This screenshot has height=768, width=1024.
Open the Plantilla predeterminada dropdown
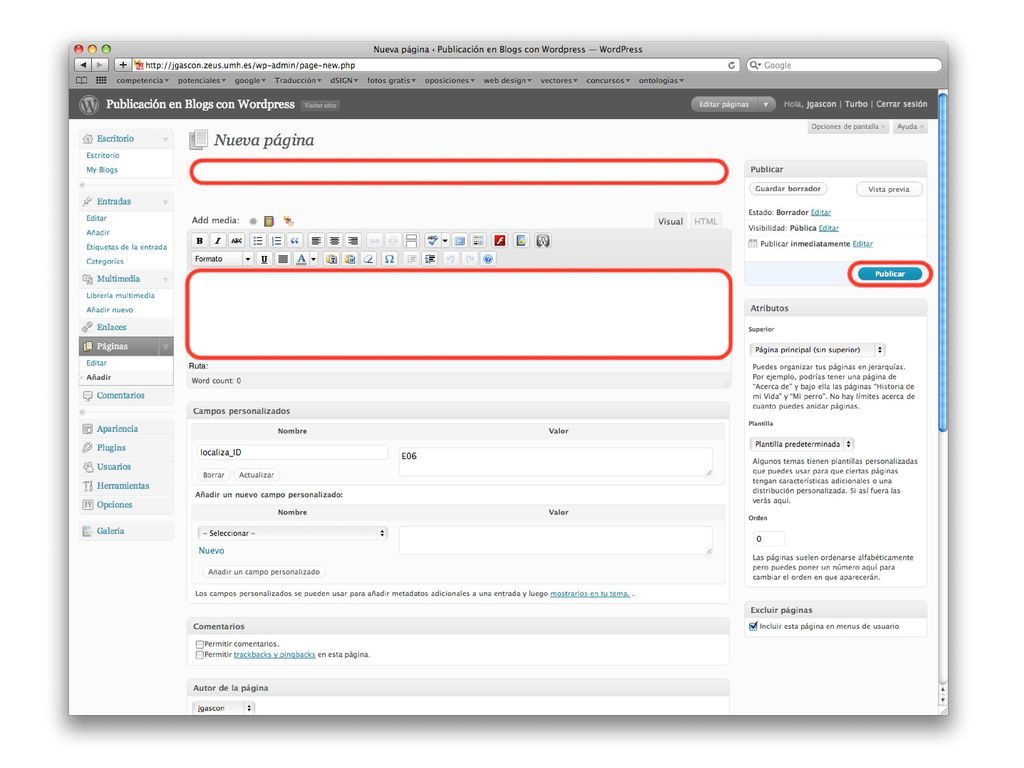[801, 444]
